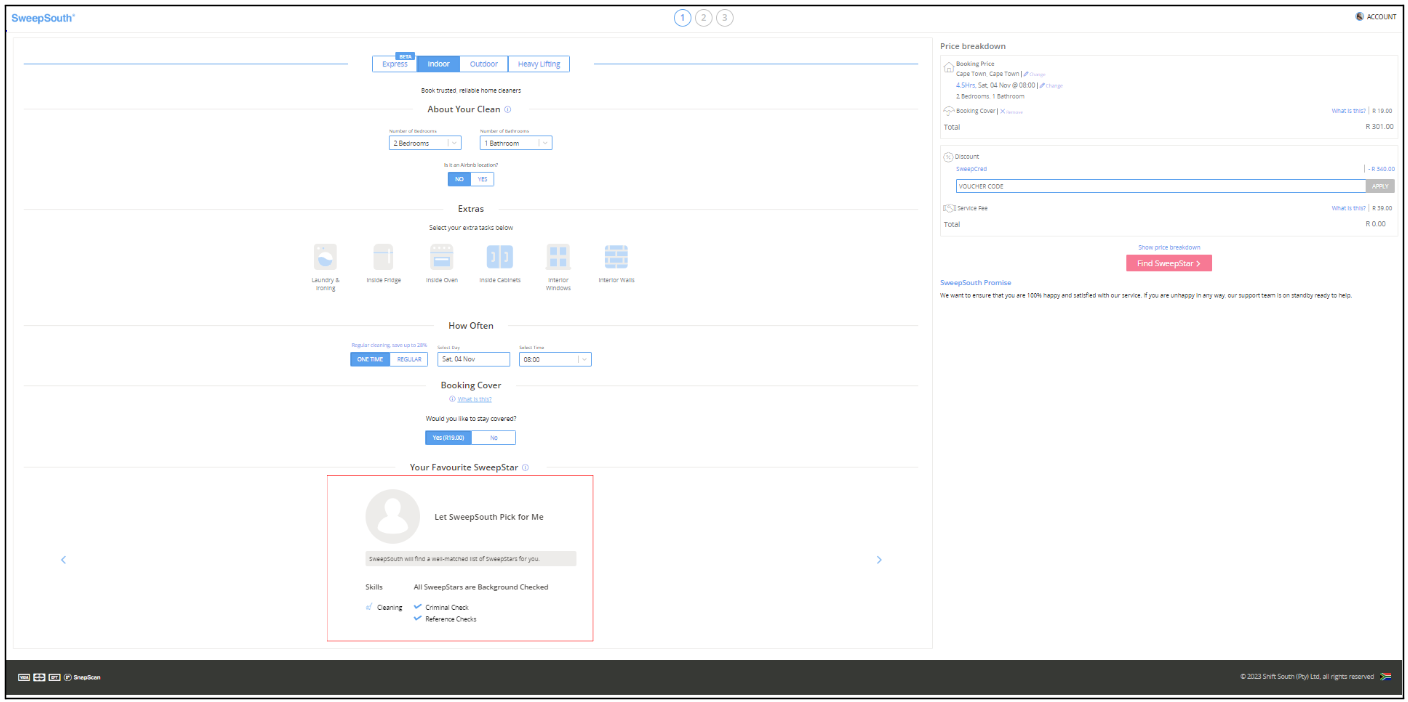1408x702 pixels.
Task: Click the Reference Checks item
Action: (x=450, y=619)
